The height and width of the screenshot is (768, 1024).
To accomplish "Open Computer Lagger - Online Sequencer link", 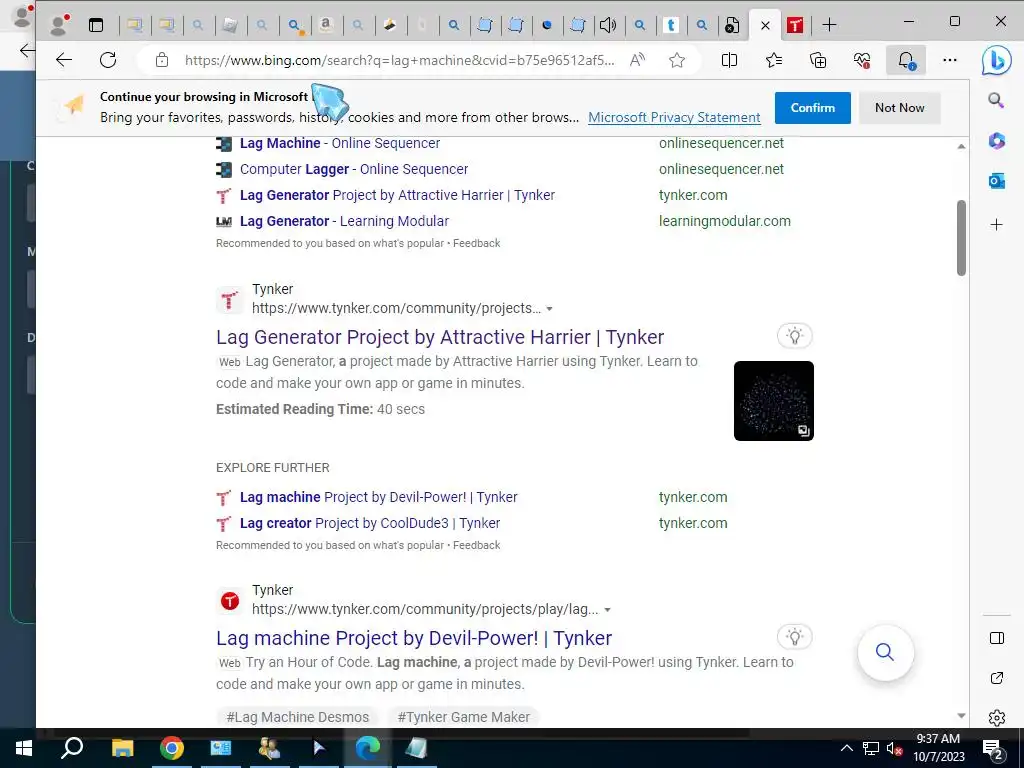I will (353, 169).
